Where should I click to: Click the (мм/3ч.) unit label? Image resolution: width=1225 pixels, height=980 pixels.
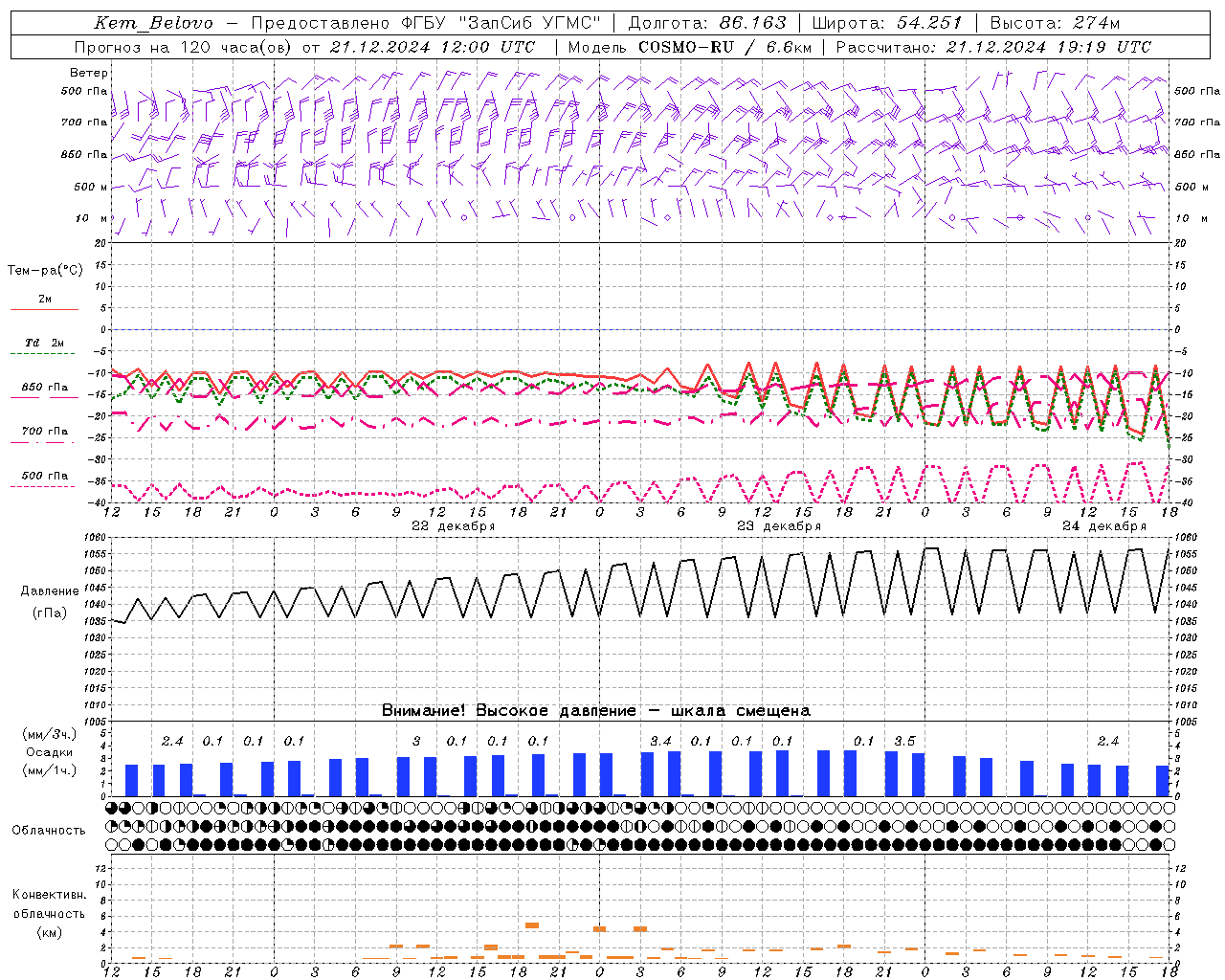[49, 734]
